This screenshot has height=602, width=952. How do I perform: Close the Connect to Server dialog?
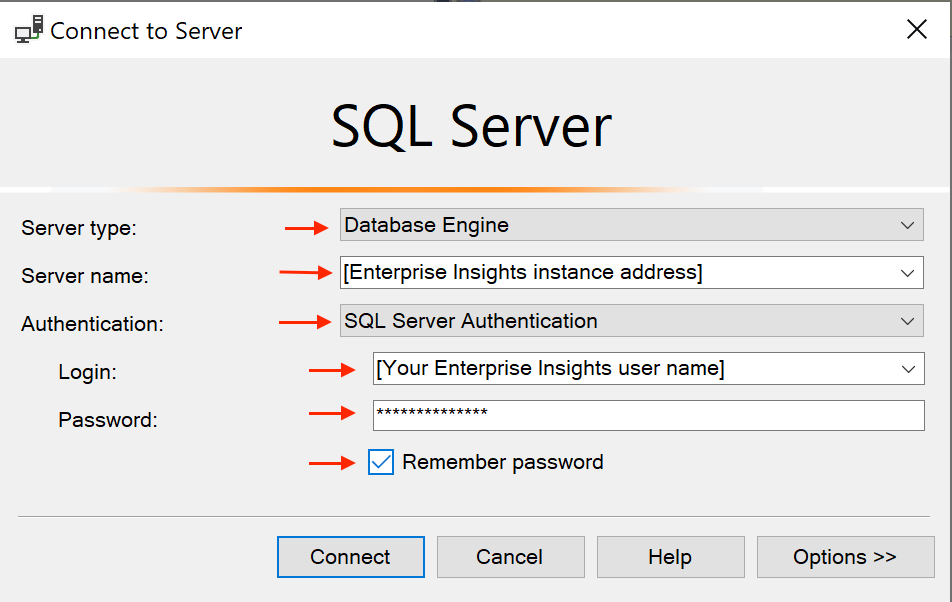click(916, 30)
